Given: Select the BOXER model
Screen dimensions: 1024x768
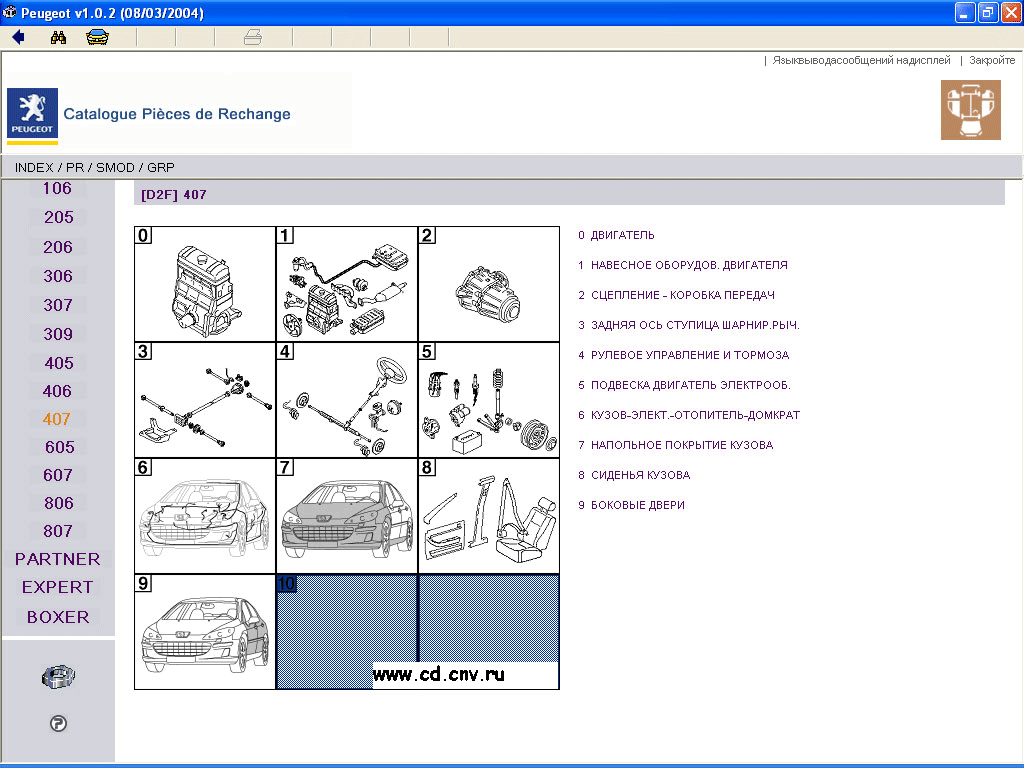Looking at the screenshot, I should (x=58, y=617).
